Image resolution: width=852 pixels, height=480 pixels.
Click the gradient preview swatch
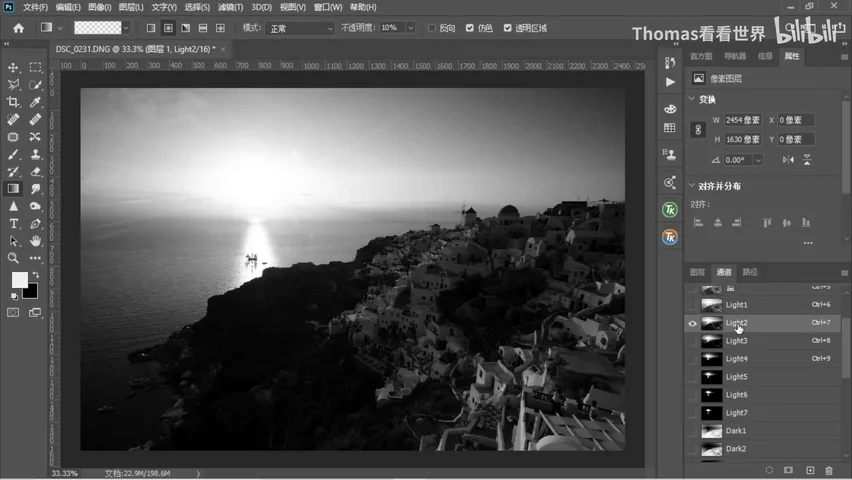point(98,28)
